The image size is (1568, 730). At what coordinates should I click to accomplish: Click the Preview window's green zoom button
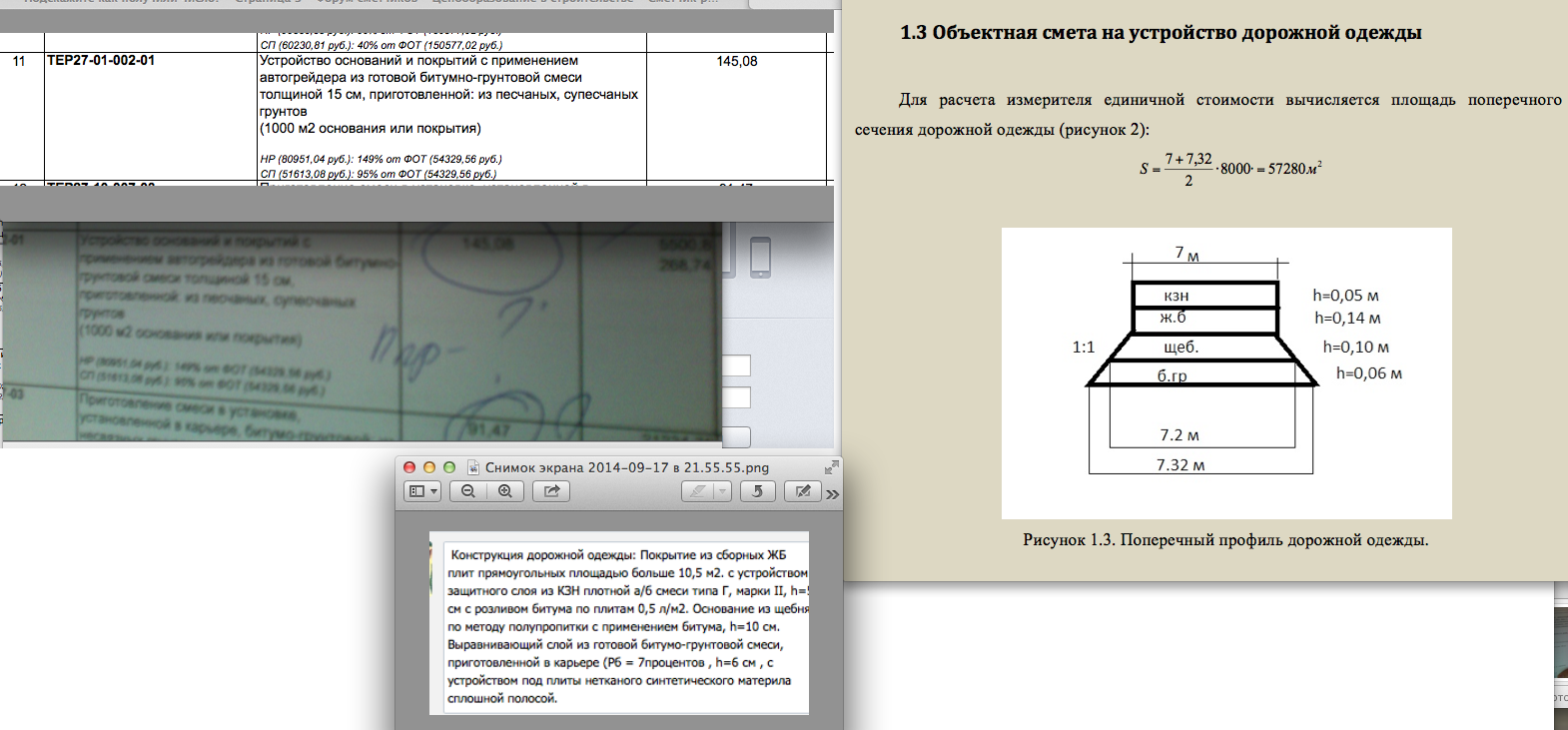tap(449, 467)
